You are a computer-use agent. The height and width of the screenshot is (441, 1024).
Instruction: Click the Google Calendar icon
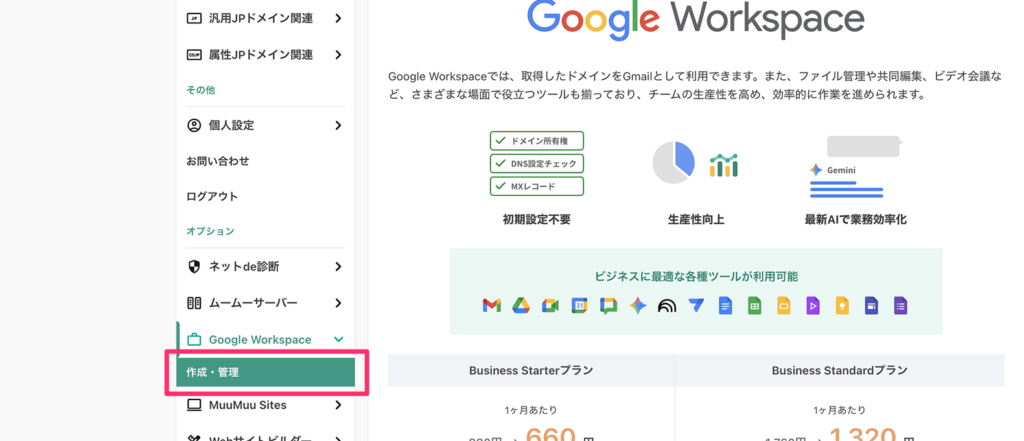click(x=579, y=305)
